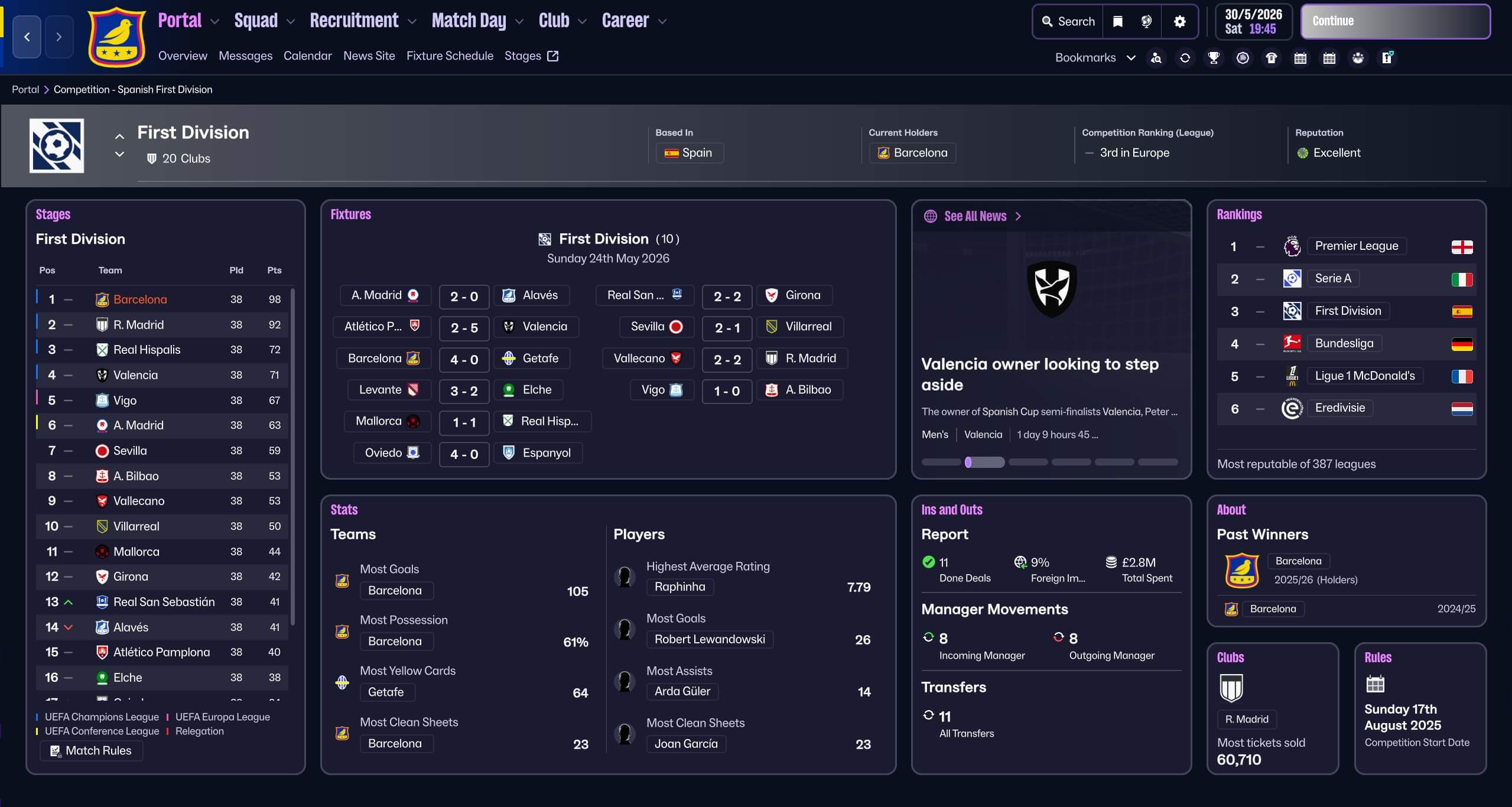Image resolution: width=1512 pixels, height=807 pixels.
Task: Open the Fixture Schedule tab
Action: [450, 56]
